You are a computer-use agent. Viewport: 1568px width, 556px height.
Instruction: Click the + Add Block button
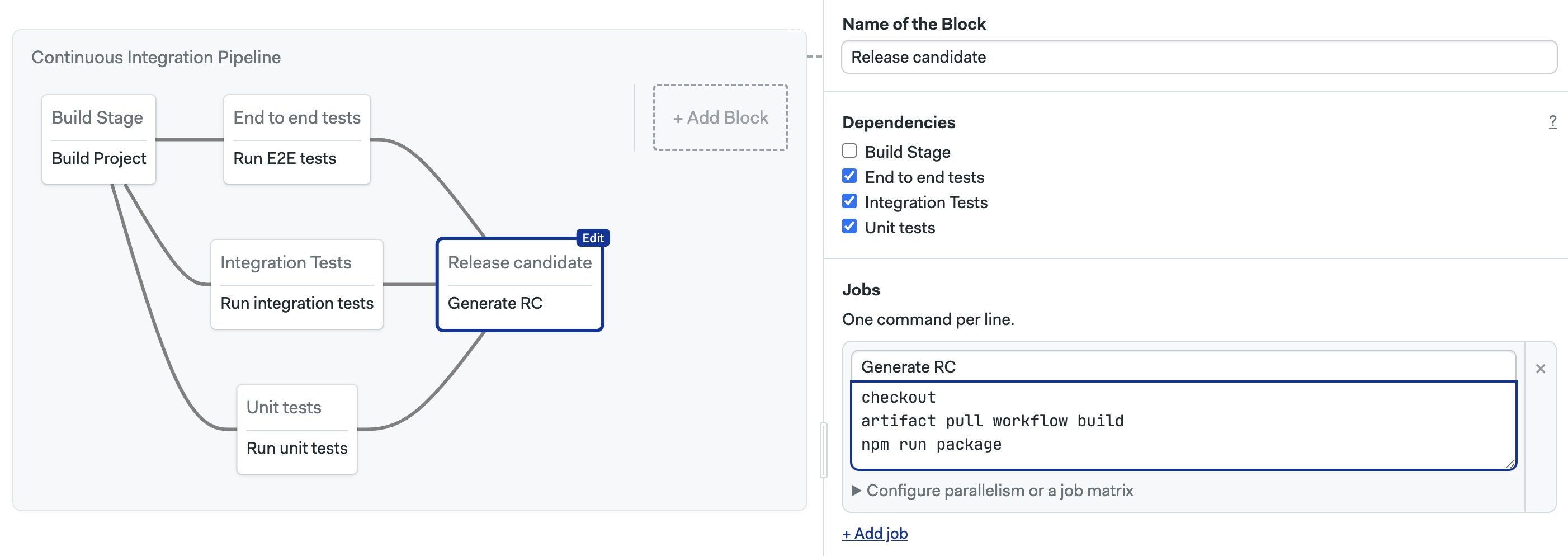(720, 117)
